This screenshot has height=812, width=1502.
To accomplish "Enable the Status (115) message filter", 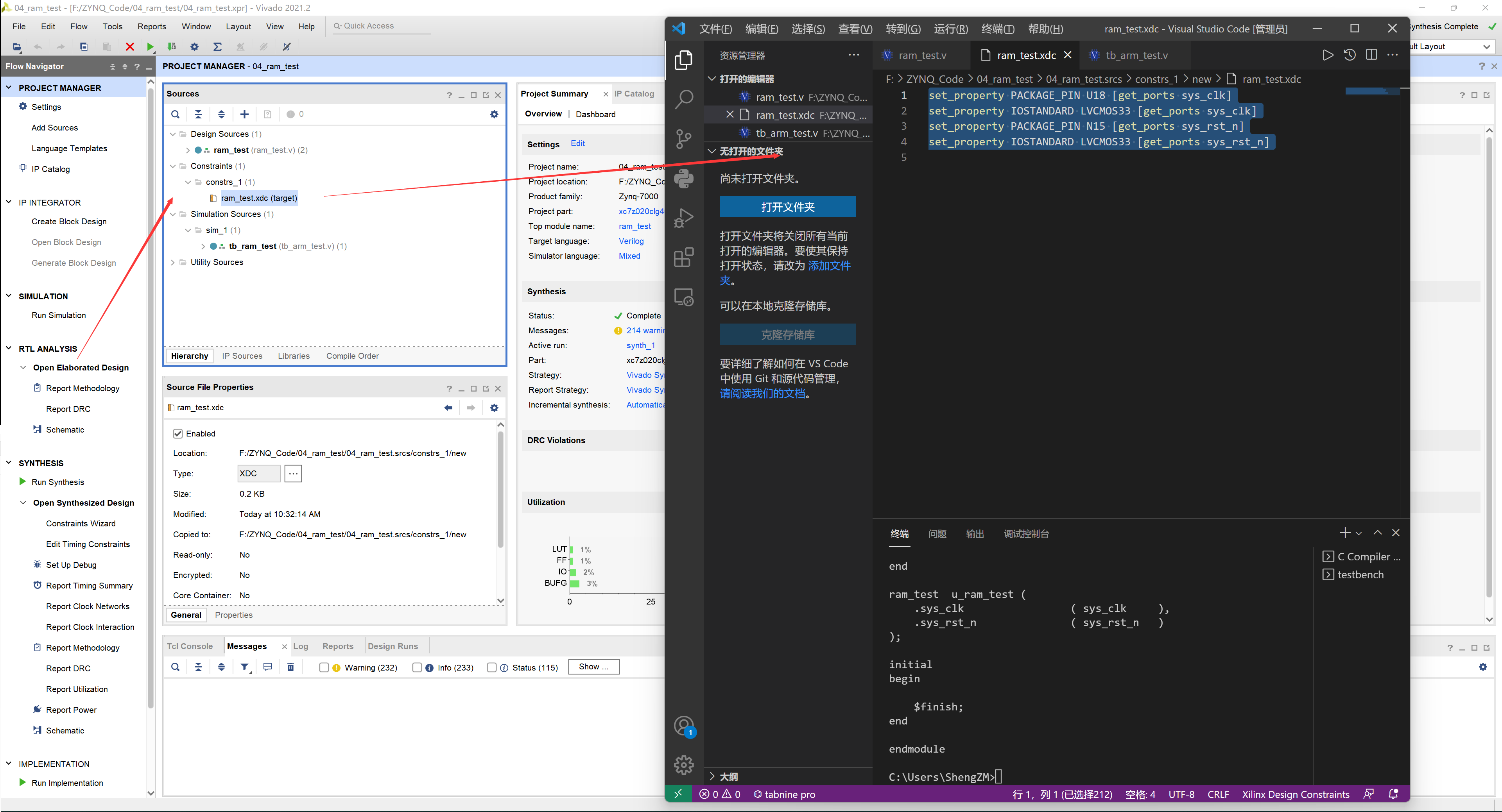I will pyautogui.click(x=492, y=667).
